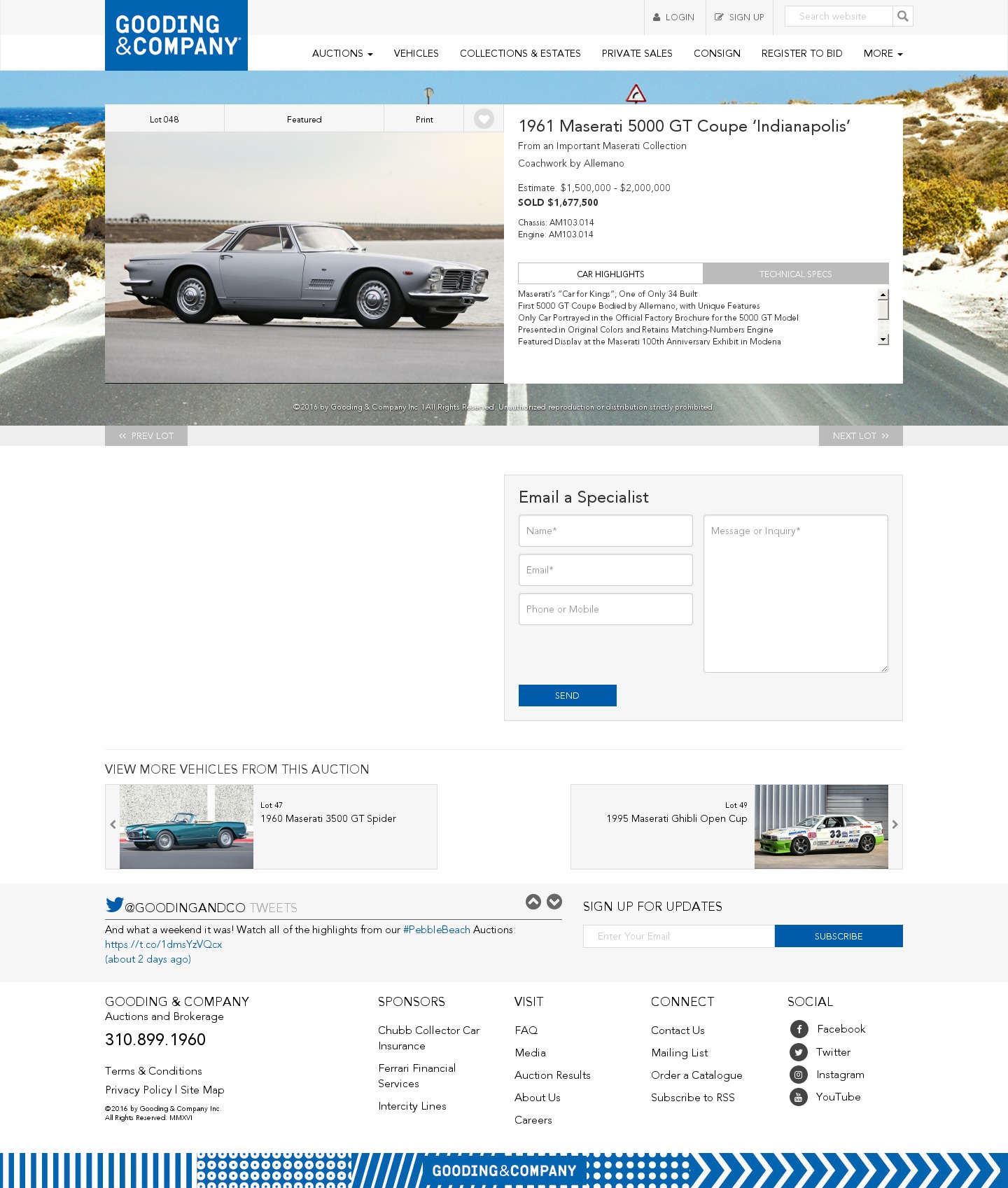Switch to the Technical Specs tab
Image resolution: width=1008 pixels, height=1188 pixels.
(796, 274)
